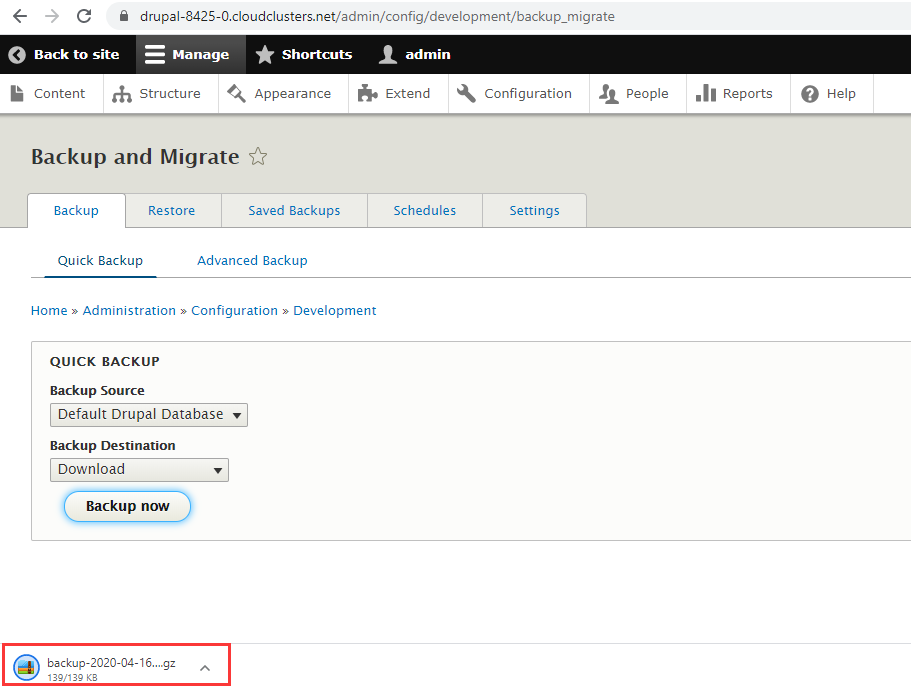Open the Content section in the admin toolbar
The height and width of the screenshot is (690, 911).
point(48,93)
